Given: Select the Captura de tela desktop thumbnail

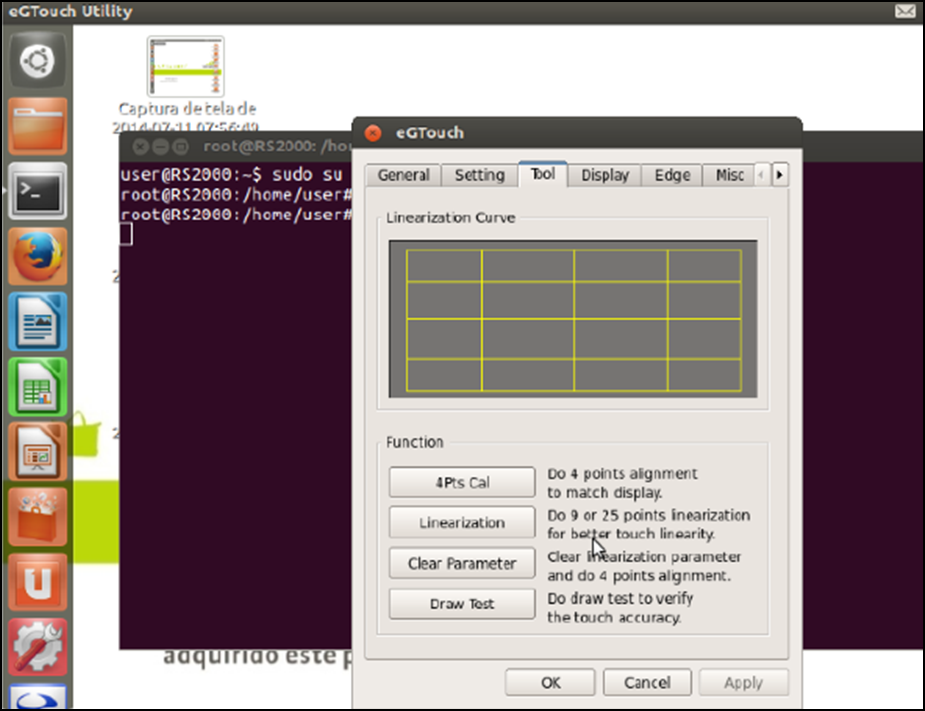Looking at the screenshot, I should [x=185, y=66].
